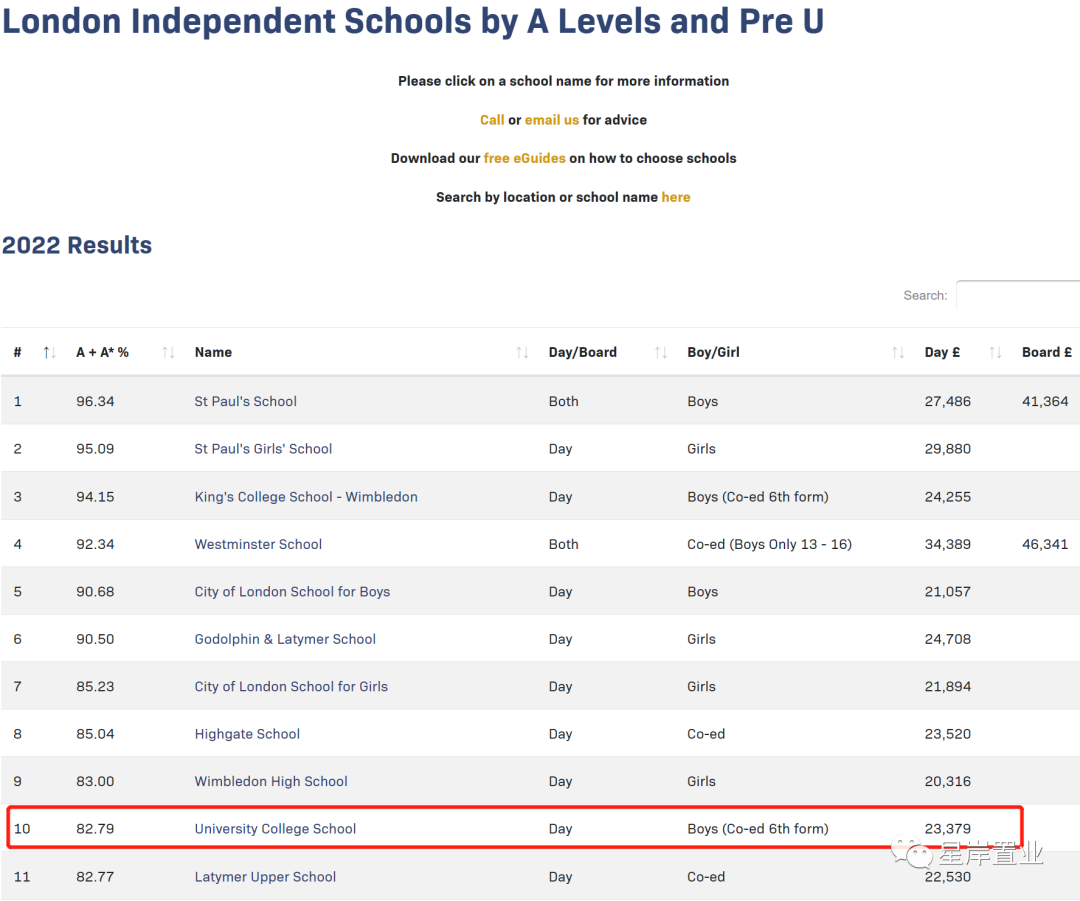Sort by Day/Board column arrows
The height and width of the screenshot is (901, 1080).
click(x=661, y=353)
